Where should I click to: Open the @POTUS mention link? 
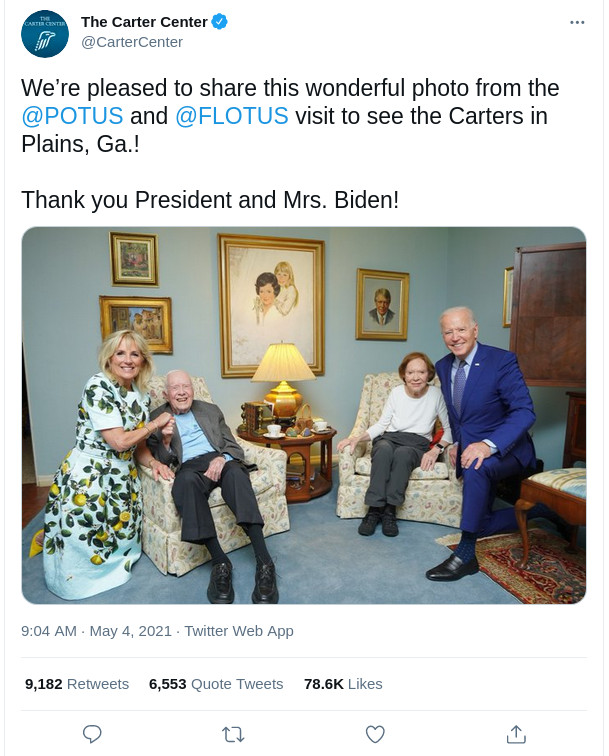(72, 115)
